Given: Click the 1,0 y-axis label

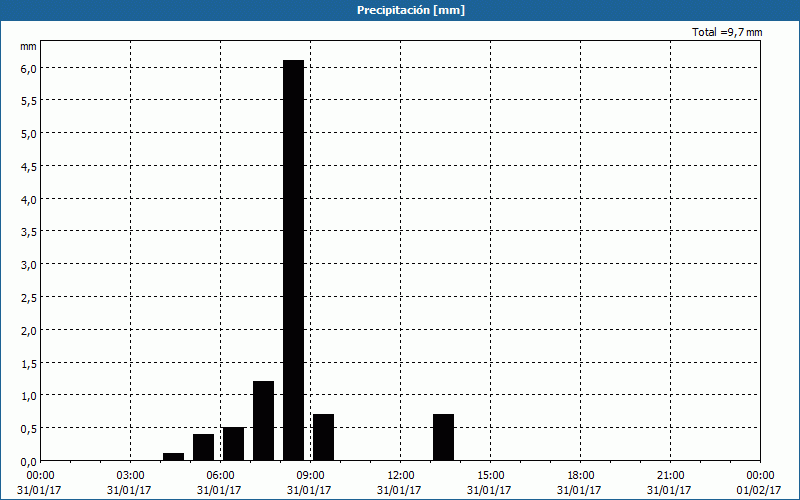Looking at the screenshot, I should [29, 396].
